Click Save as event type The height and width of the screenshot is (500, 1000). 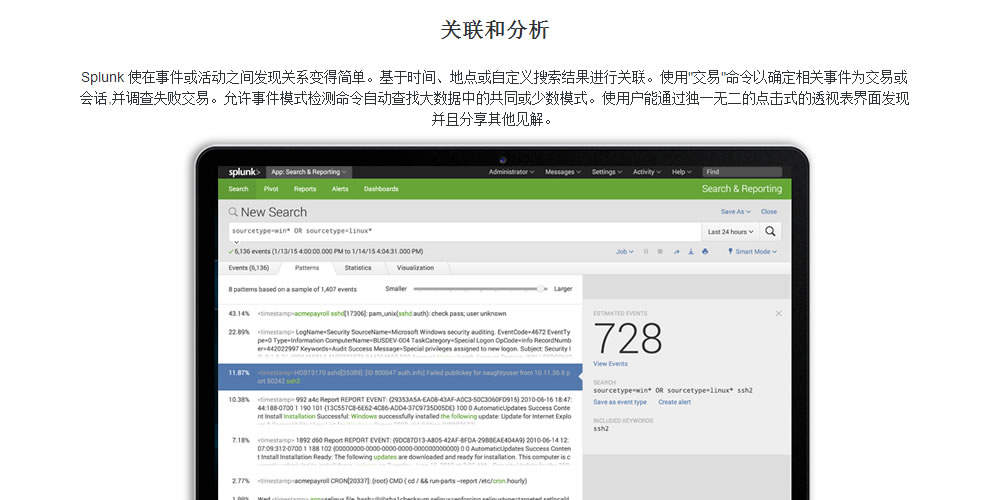pyautogui.click(x=620, y=402)
